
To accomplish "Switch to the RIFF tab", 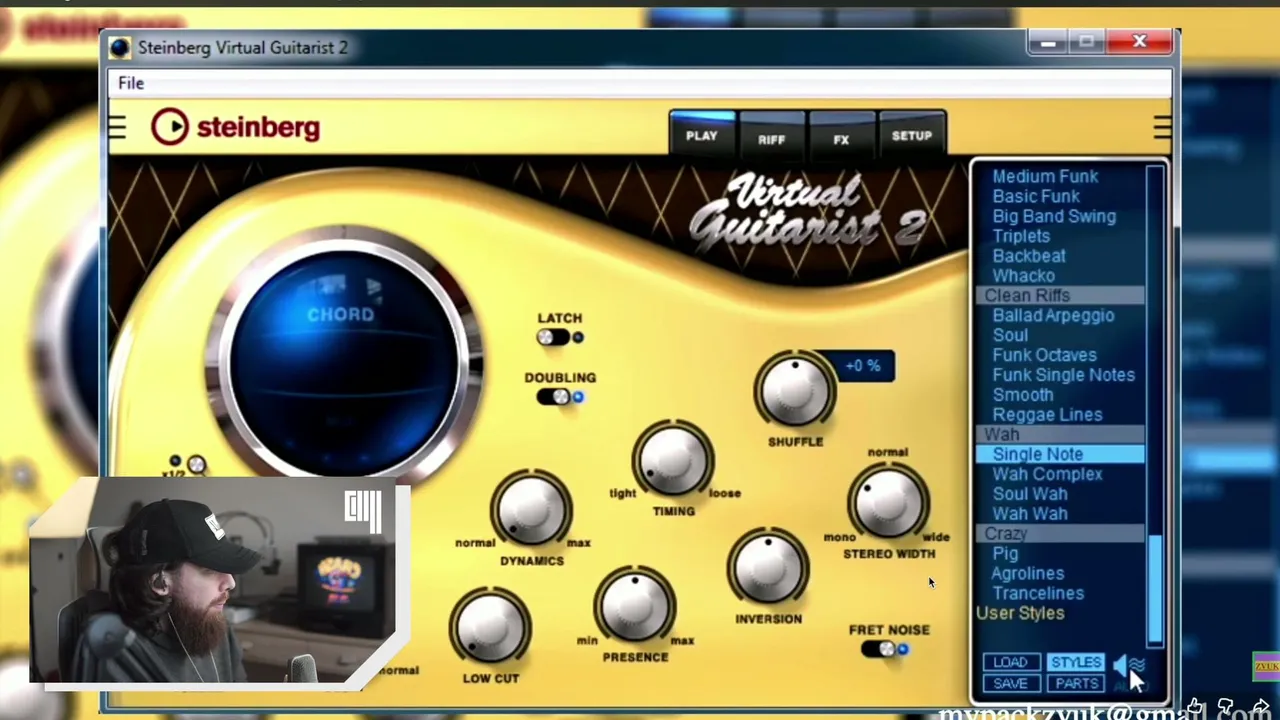I will click(x=771, y=137).
